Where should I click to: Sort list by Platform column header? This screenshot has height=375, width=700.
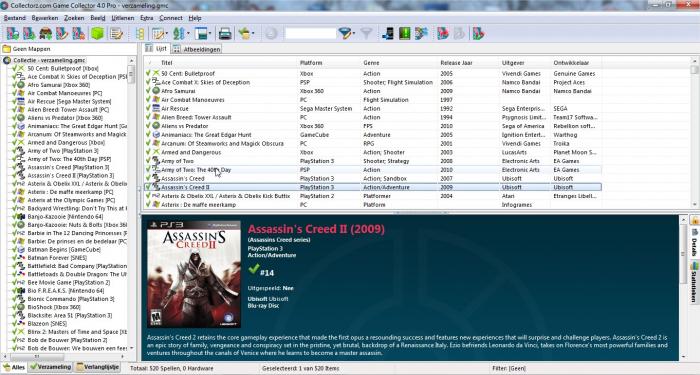tap(311, 63)
